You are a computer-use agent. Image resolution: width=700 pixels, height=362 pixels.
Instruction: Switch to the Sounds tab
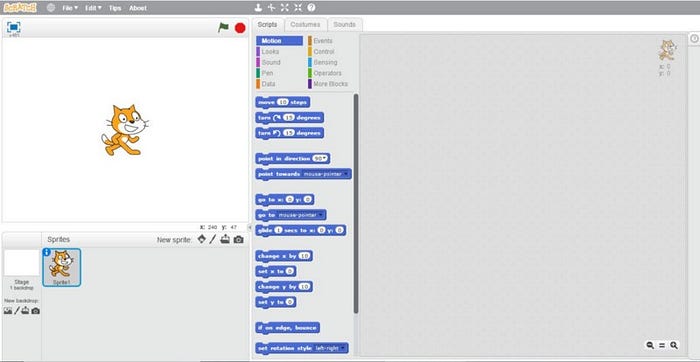pos(344,25)
